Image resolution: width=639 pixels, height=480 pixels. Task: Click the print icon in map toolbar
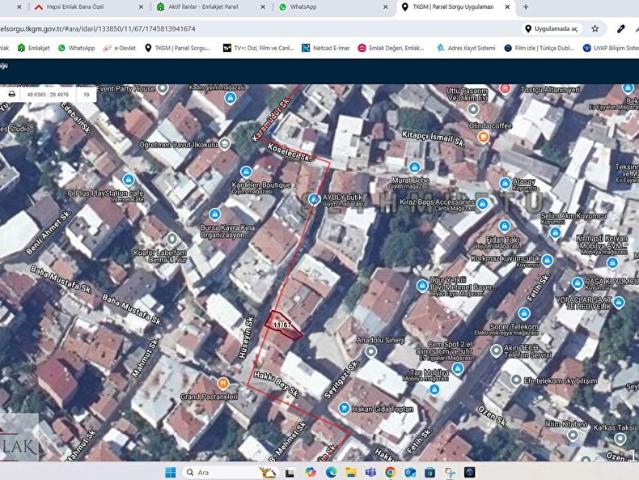click(x=12, y=94)
